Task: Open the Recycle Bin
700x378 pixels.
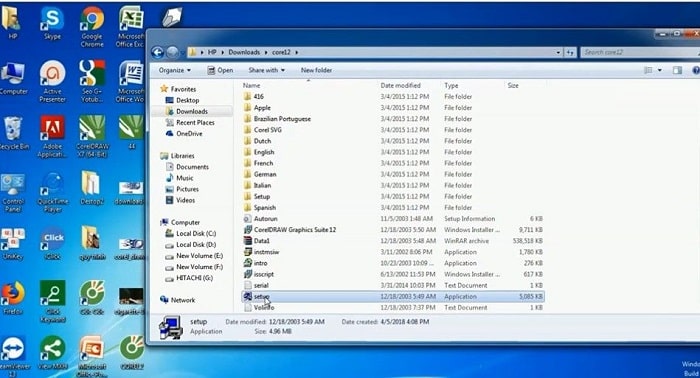Action: coord(13,133)
